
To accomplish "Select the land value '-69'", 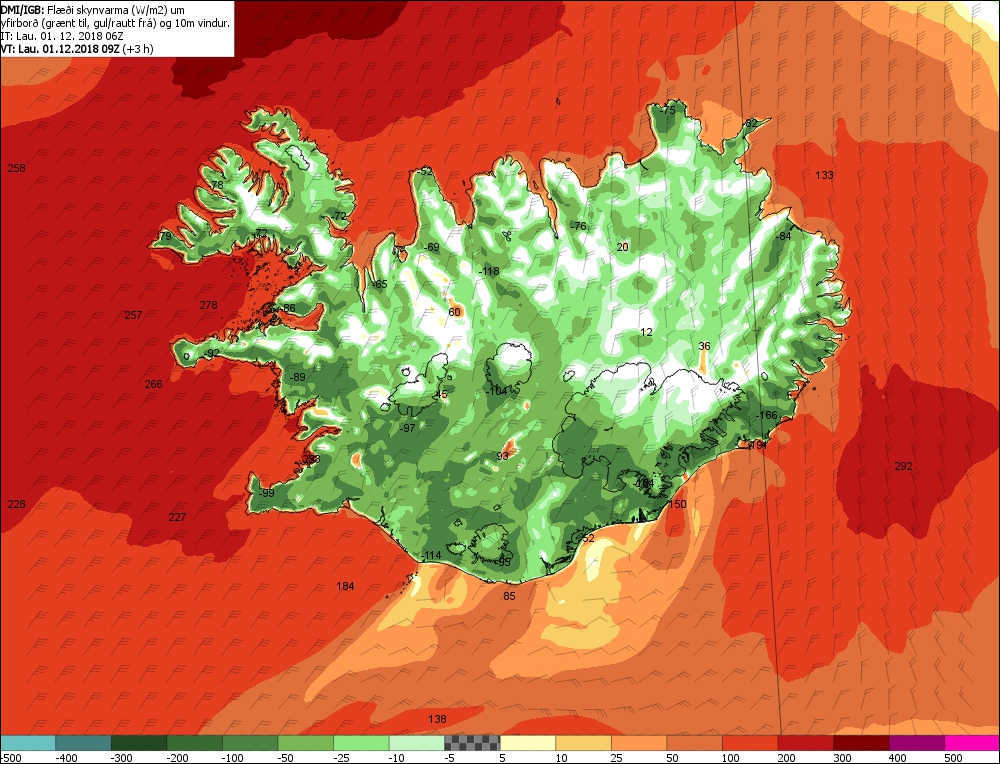I will [432, 247].
